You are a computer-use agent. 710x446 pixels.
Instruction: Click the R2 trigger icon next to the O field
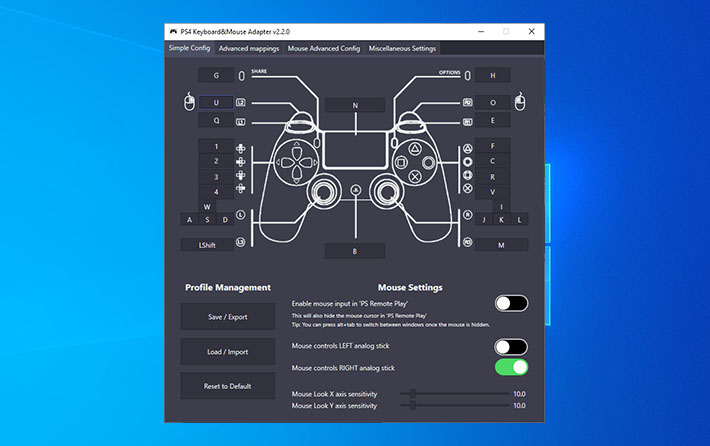coord(467,103)
